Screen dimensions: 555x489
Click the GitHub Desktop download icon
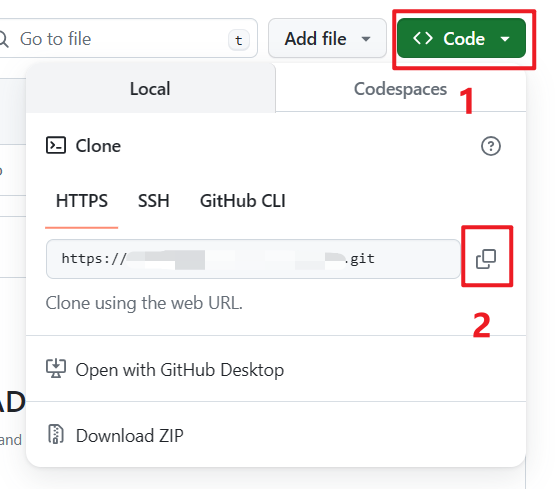[56, 369]
